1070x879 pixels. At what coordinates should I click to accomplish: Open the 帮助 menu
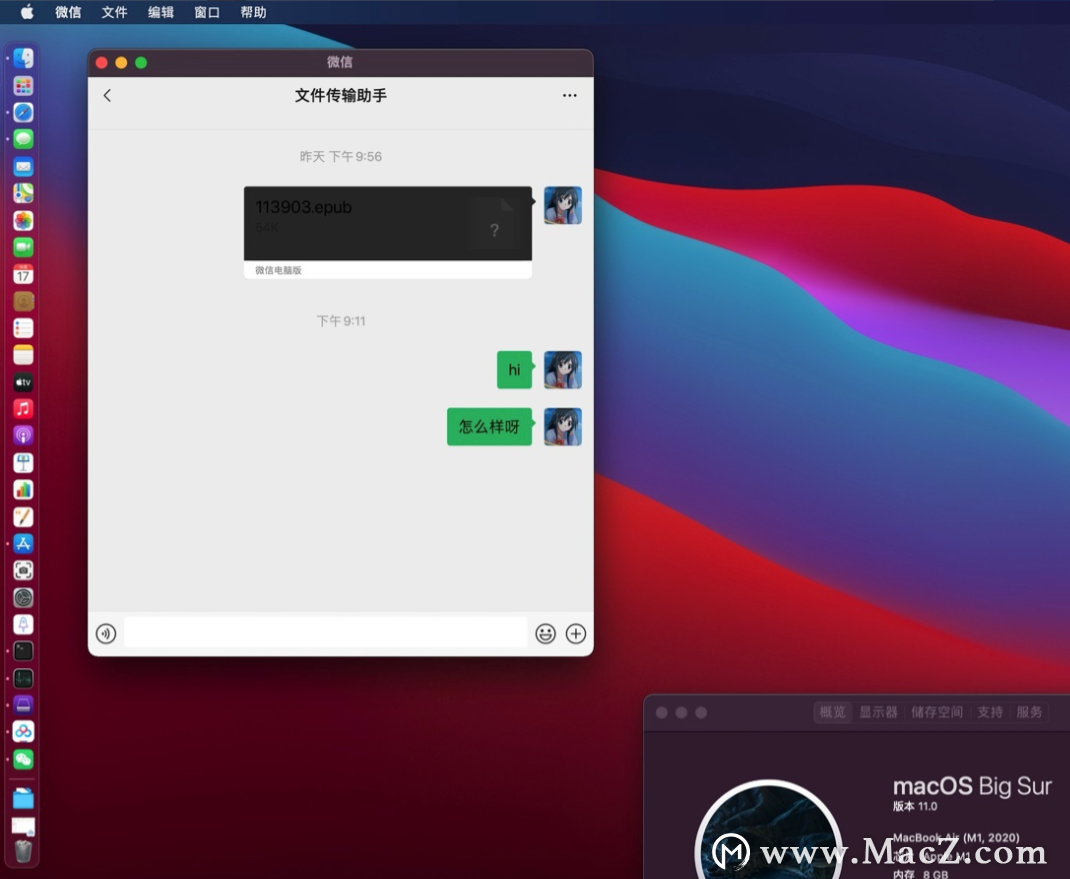[253, 12]
